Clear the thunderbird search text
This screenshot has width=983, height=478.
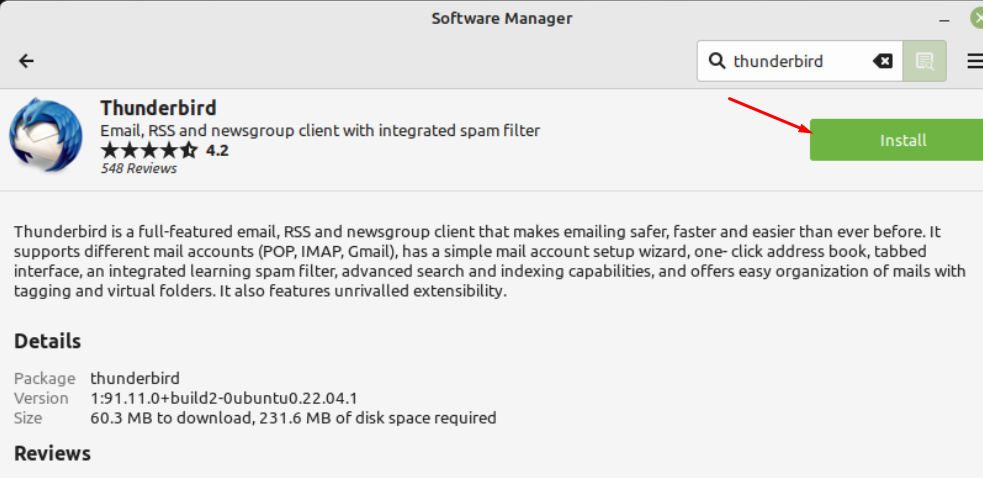883,61
